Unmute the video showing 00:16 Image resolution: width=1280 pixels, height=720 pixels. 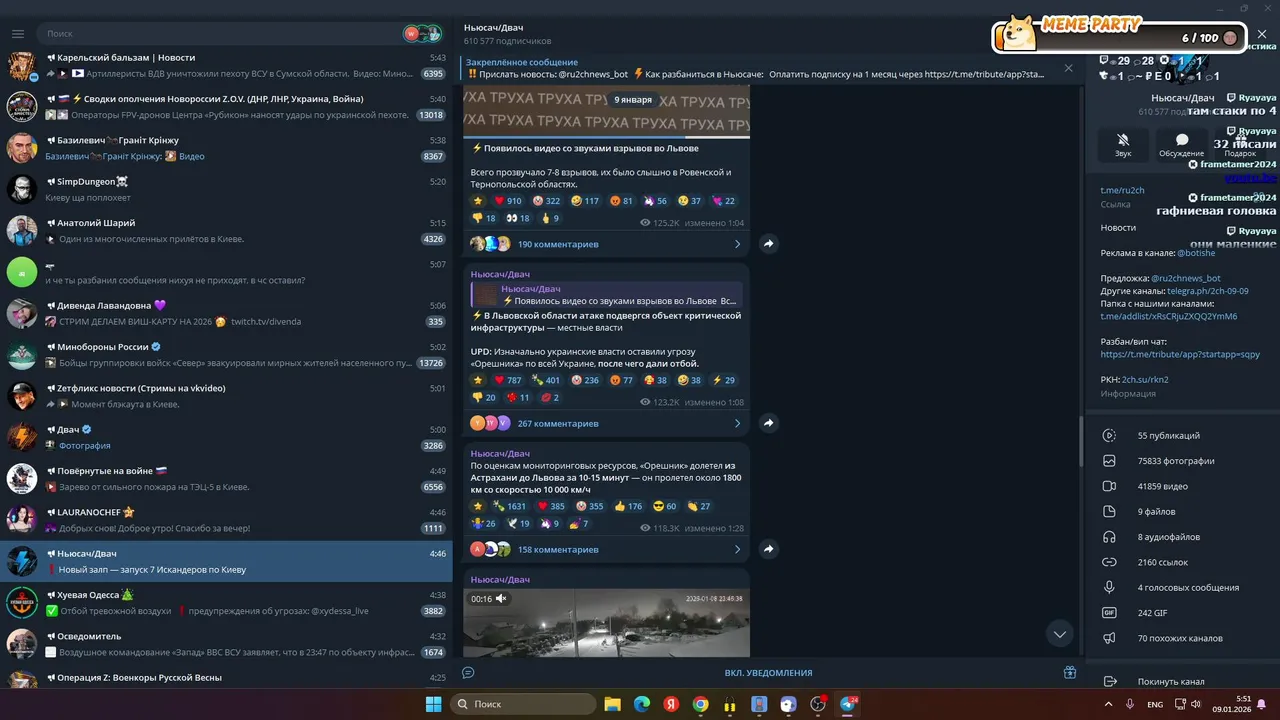coord(502,599)
